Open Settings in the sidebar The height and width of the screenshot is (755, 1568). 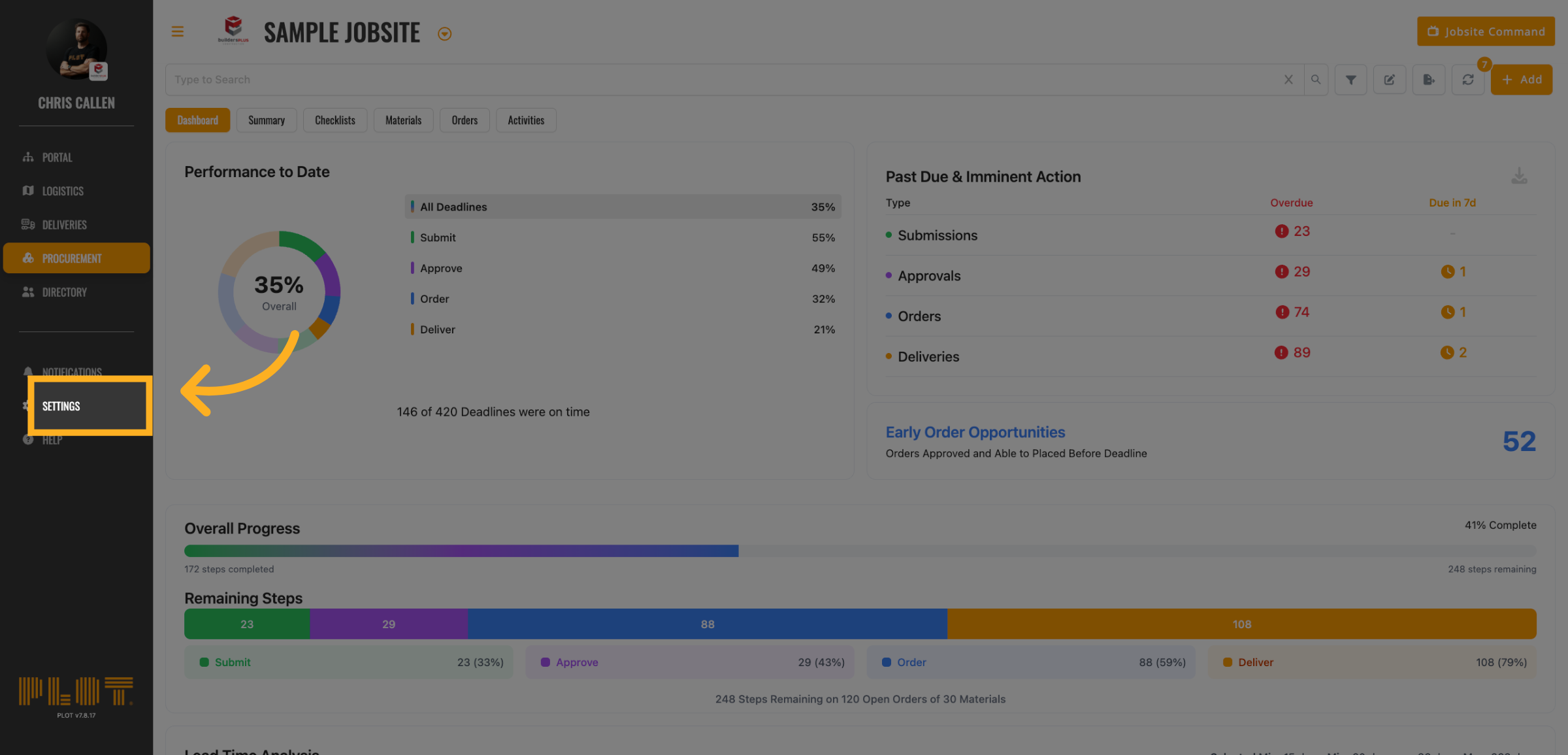61,406
